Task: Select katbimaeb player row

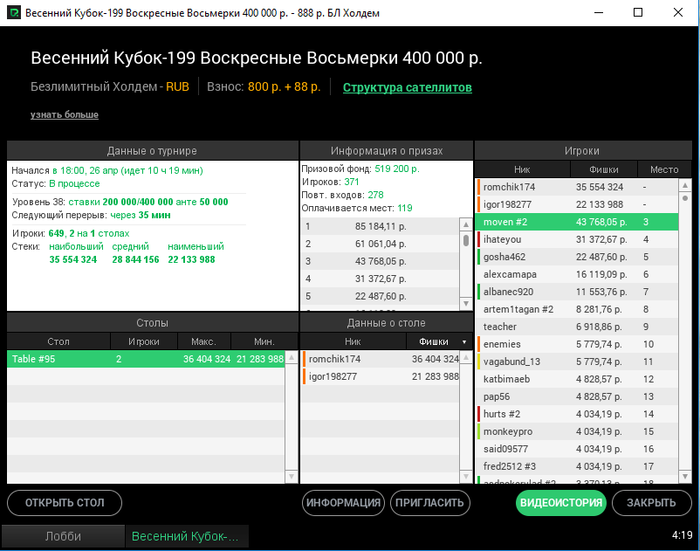Action: point(577,379)
